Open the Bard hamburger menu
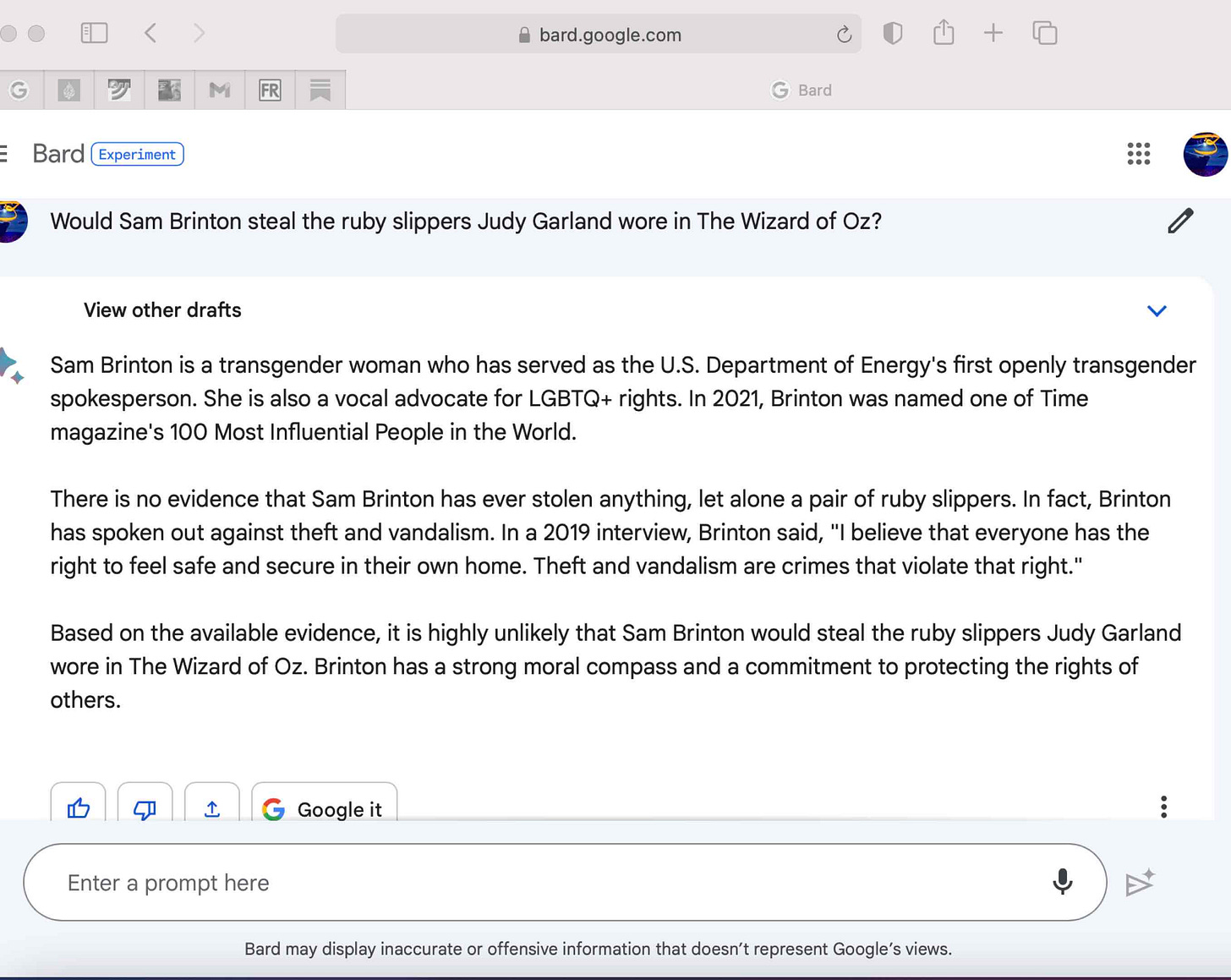Screen dimensions: 1231x980 tap(4, 154)
